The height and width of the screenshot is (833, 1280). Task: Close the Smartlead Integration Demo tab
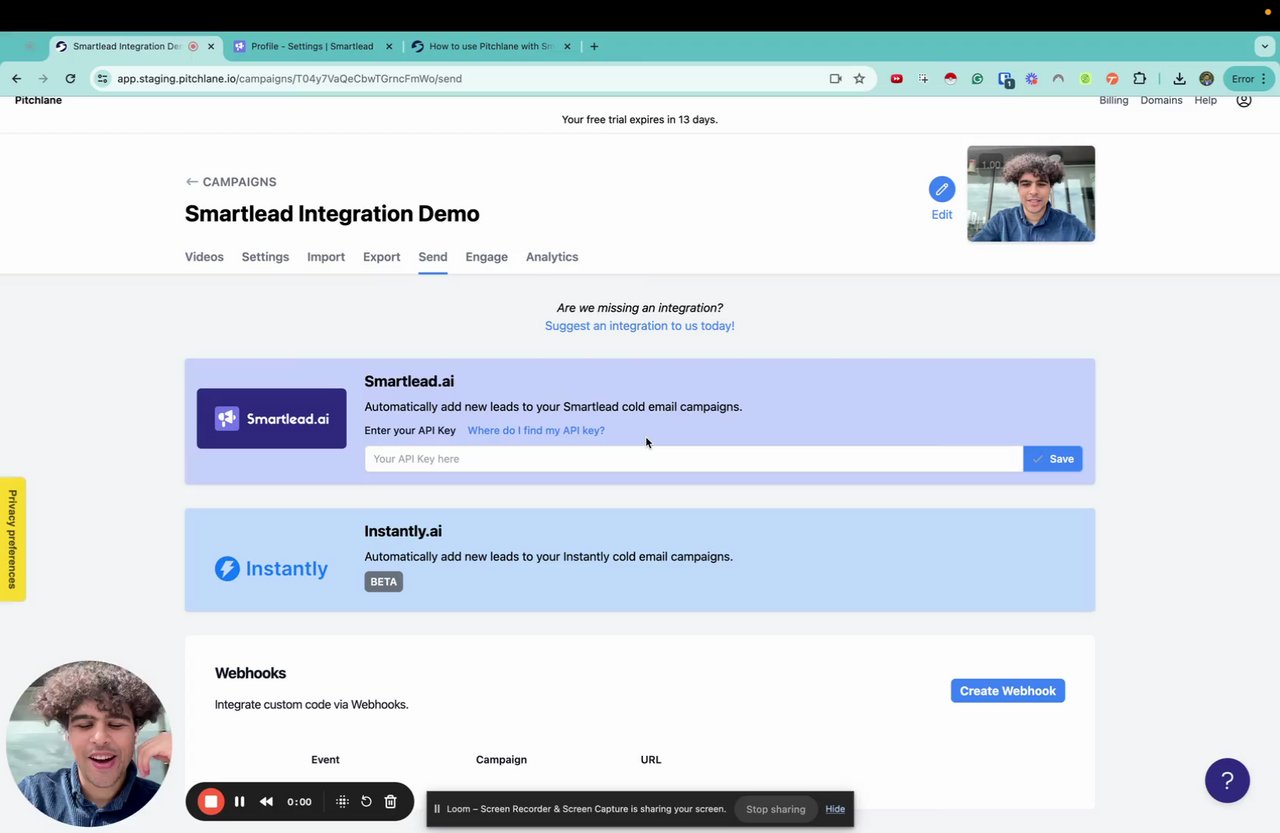(211, 46)
